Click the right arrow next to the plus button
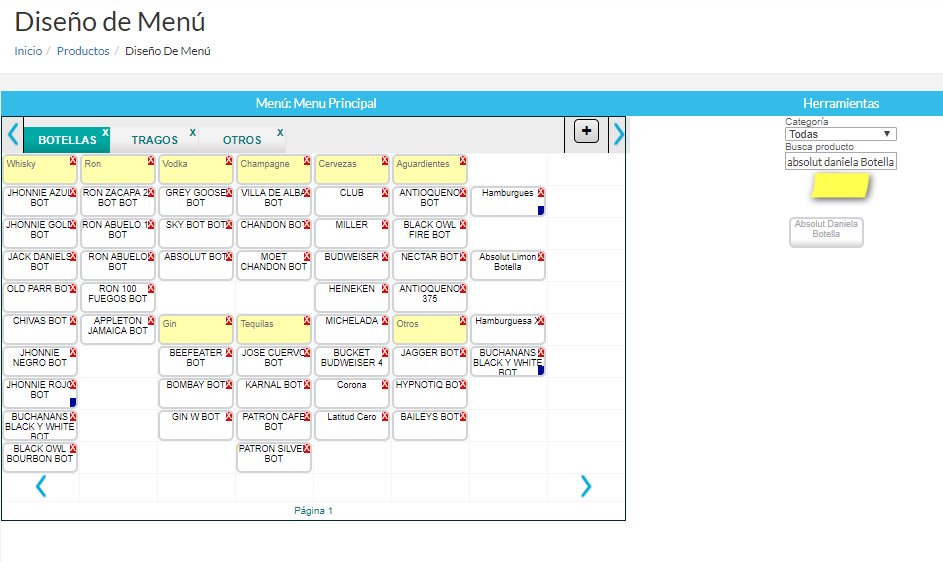 point(618,134)
